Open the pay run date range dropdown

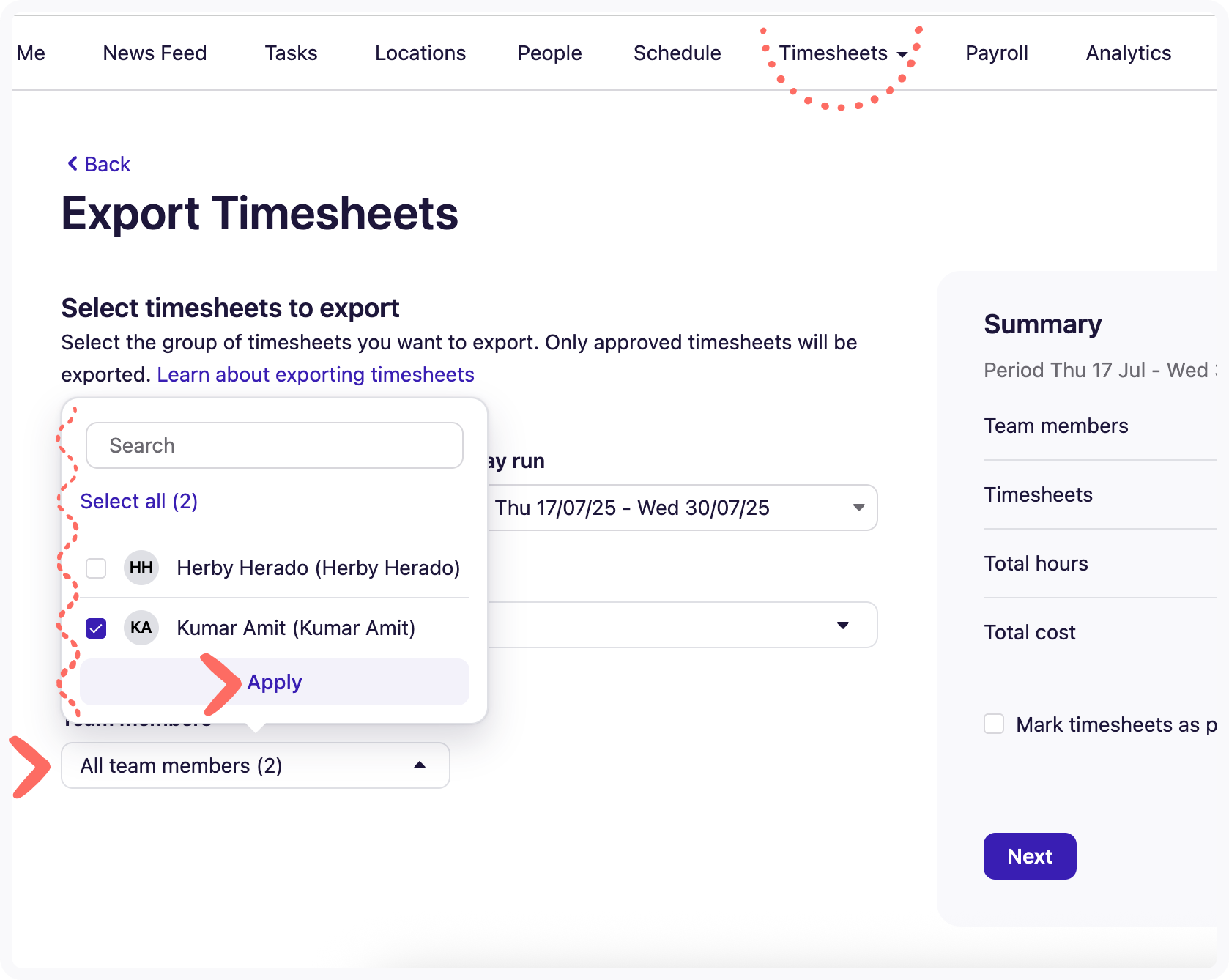(681, 508)
